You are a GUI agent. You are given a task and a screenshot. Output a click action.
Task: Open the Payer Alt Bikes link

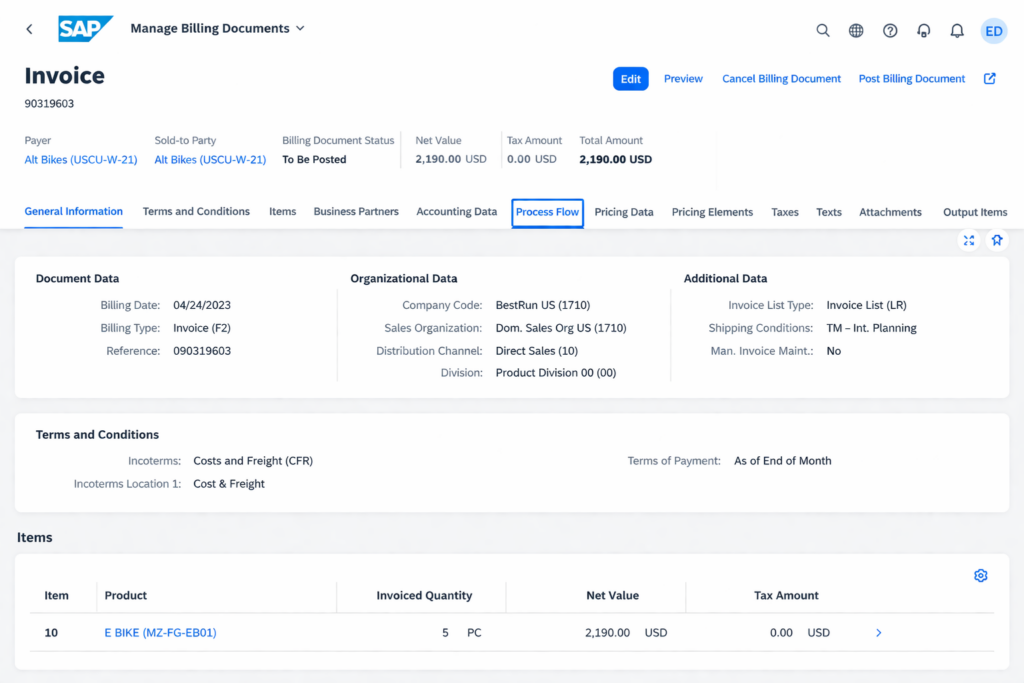coord(81,159)
